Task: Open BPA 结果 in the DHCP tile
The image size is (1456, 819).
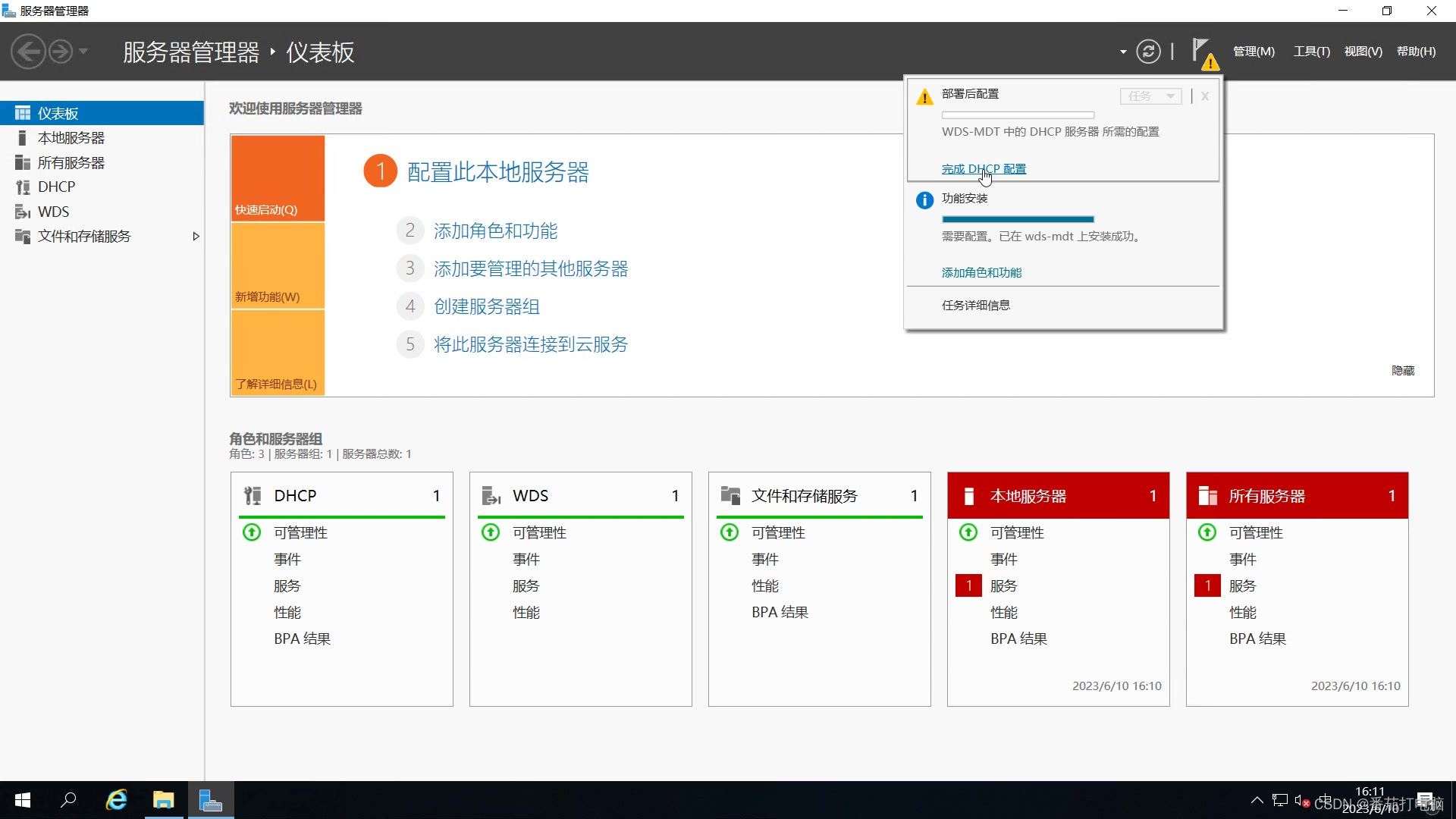Action: pyautogui.click(x=303, y=639)
